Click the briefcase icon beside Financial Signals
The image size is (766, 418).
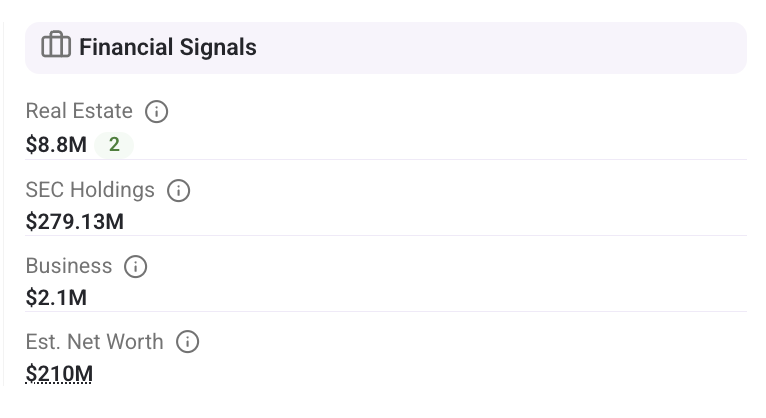[x=56, y=45]
